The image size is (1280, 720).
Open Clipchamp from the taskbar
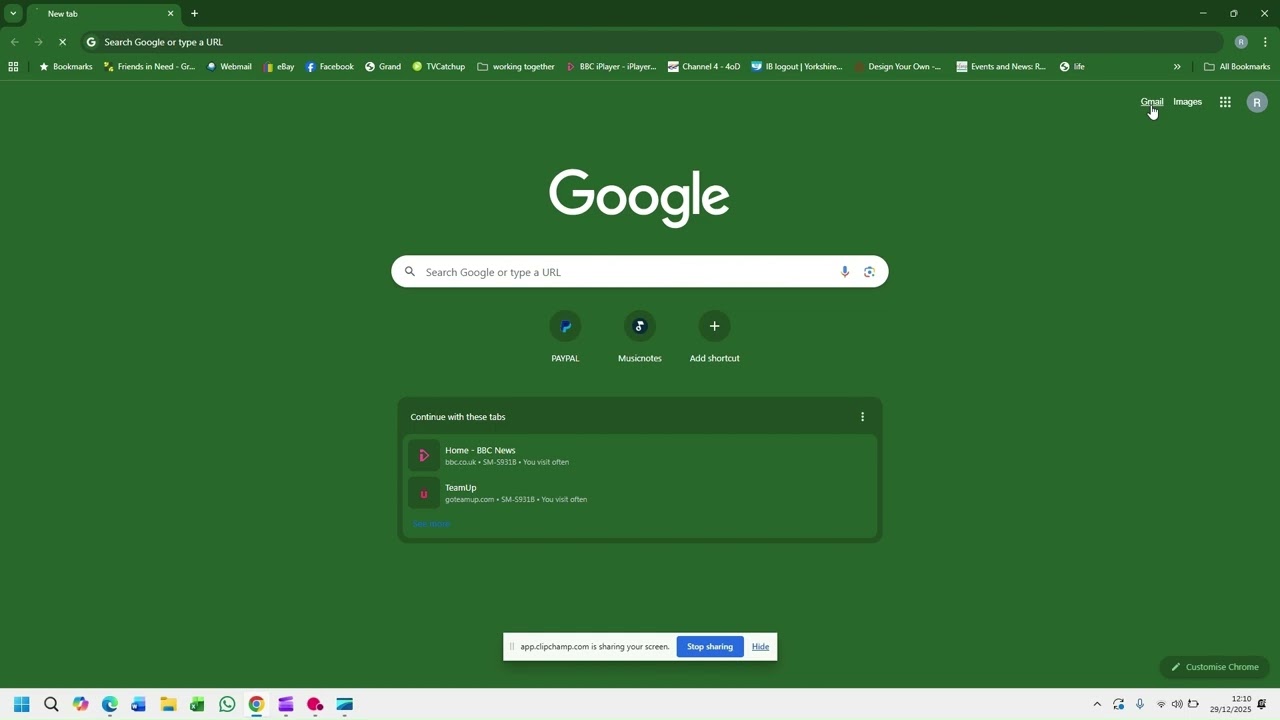click(286, 705)
